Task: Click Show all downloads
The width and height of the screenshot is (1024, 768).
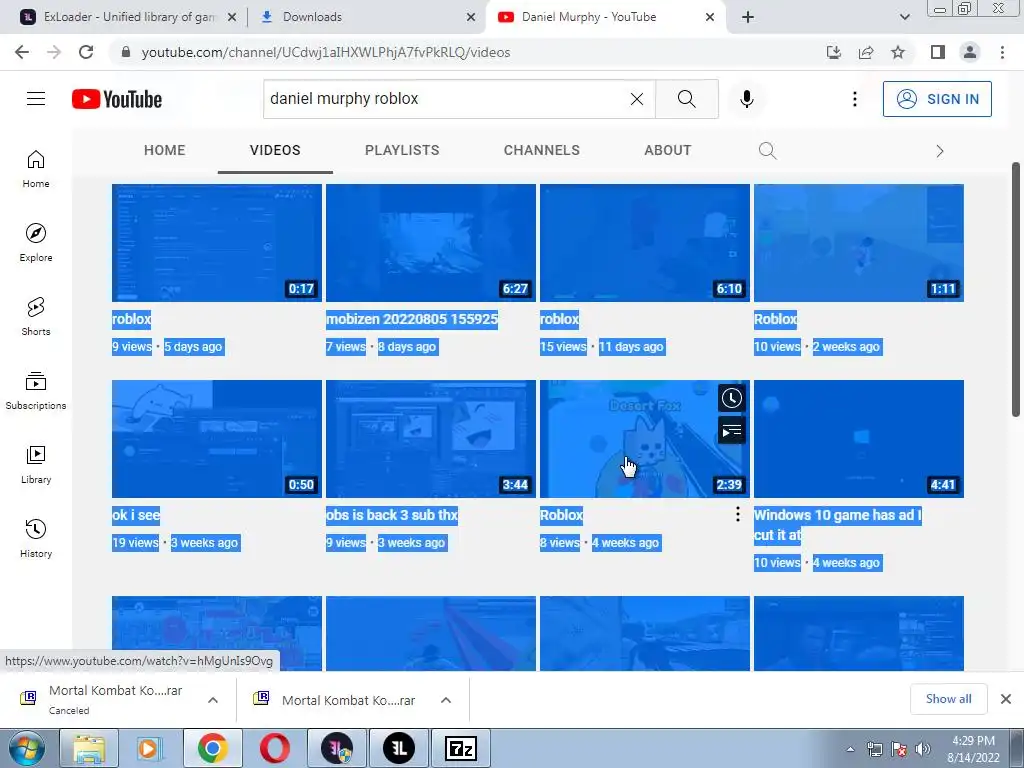Action: point(948,699)
